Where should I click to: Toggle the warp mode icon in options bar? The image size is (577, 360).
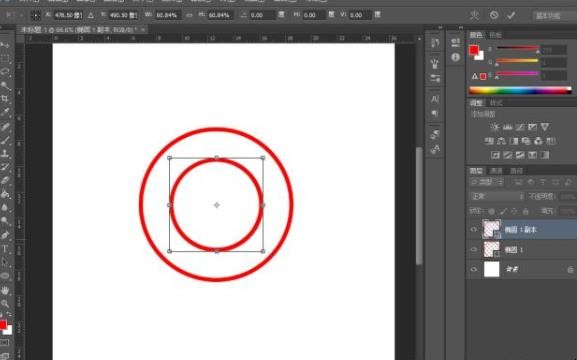click(475, 15)
